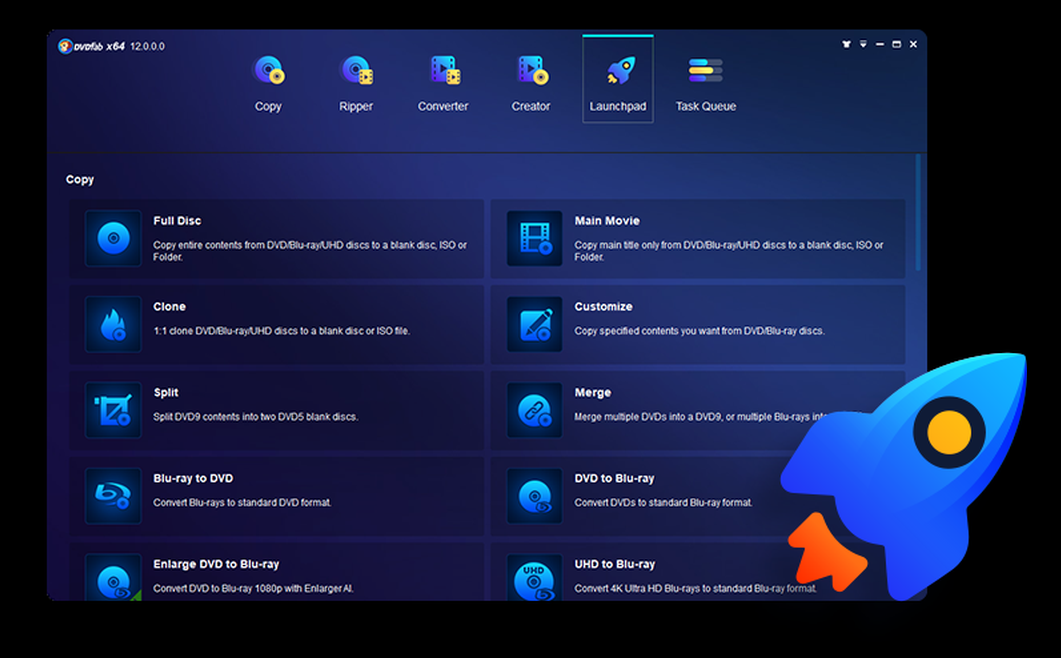Click the DVDFab logo in title bar
This screenshot has width=1061, height=658.
(x=65, y=46)
